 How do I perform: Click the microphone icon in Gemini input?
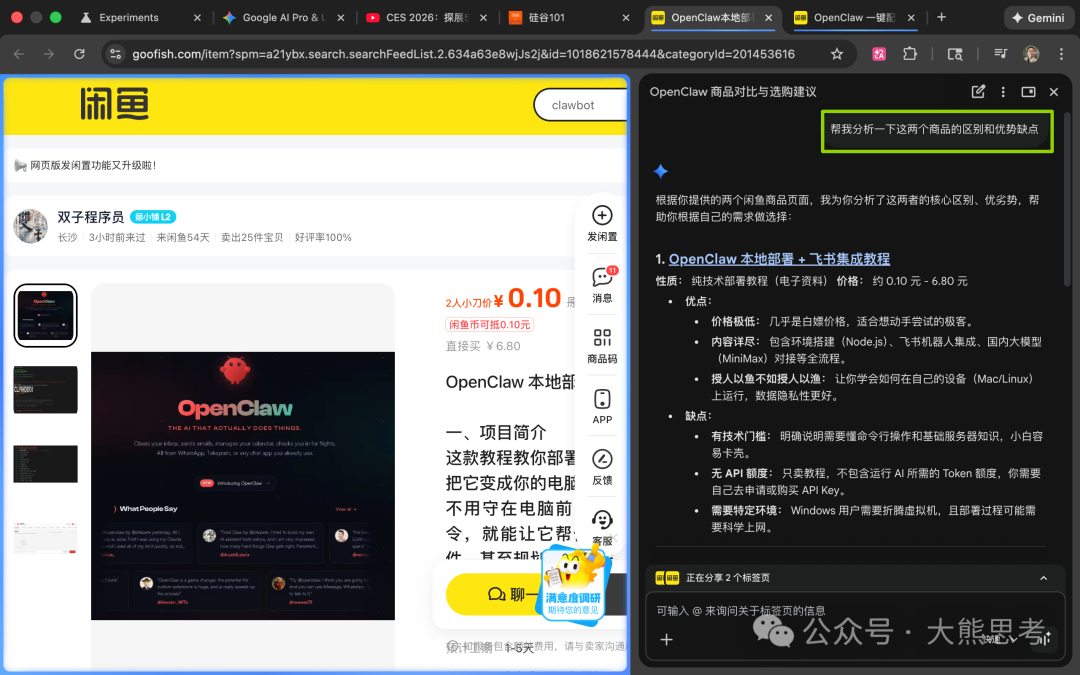coord(1041,637)
